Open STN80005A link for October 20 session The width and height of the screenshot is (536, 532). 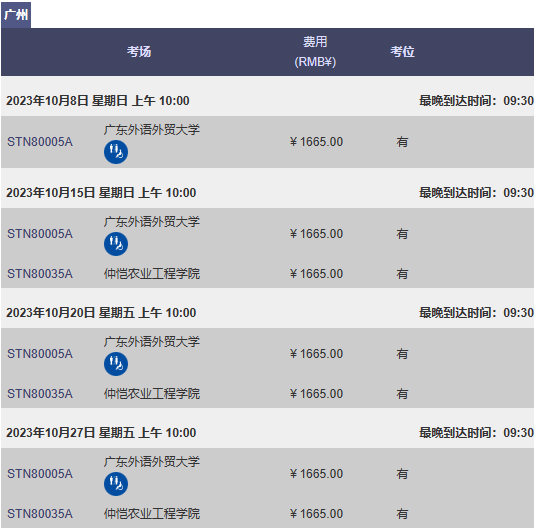[40, 354]
